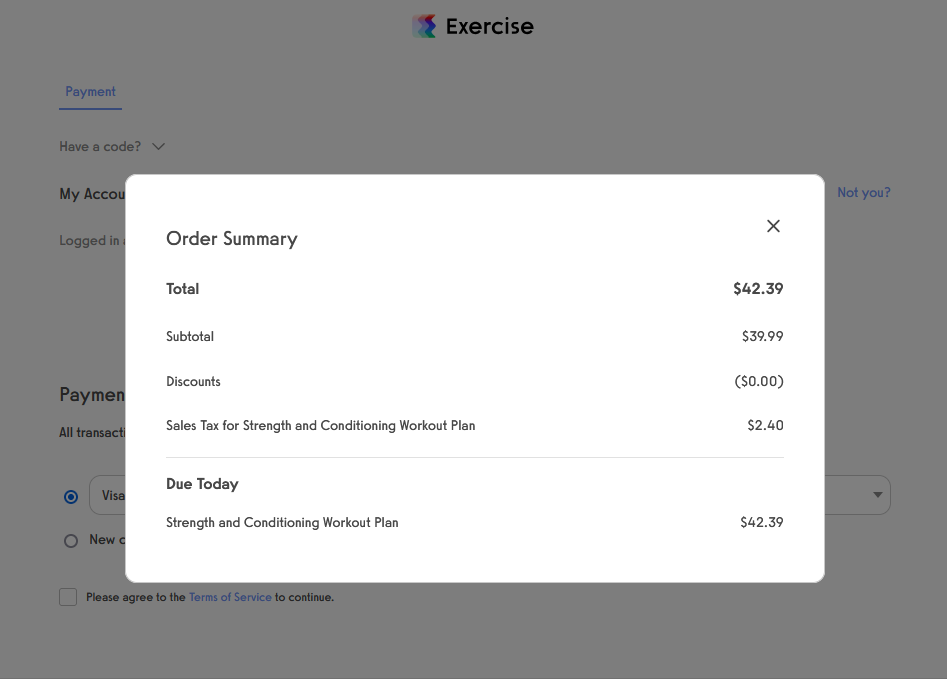Open the Terms of Service link
947x679 pixels.
(x=230, y=596)
